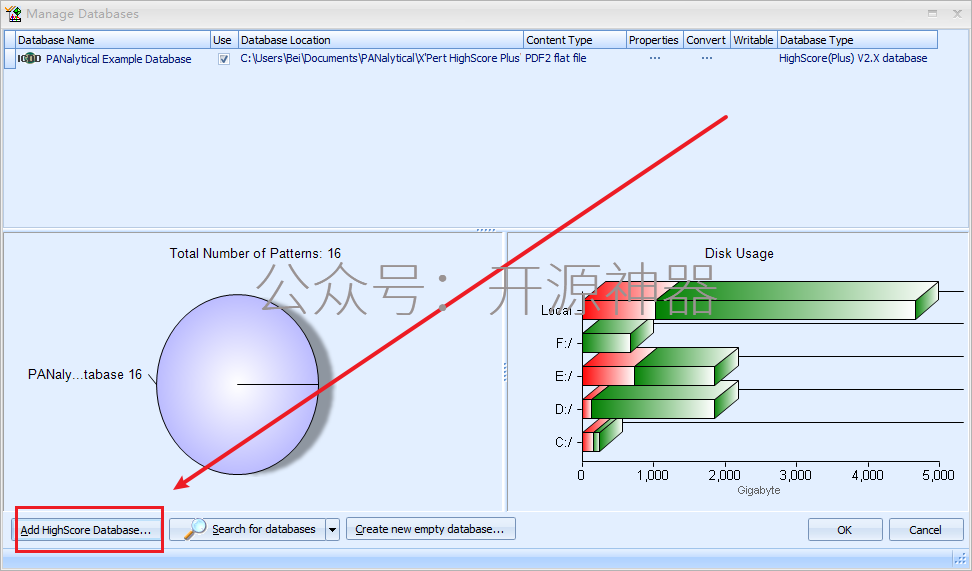Click the Writable column header

pyautogui.click(x=754, y=40)
